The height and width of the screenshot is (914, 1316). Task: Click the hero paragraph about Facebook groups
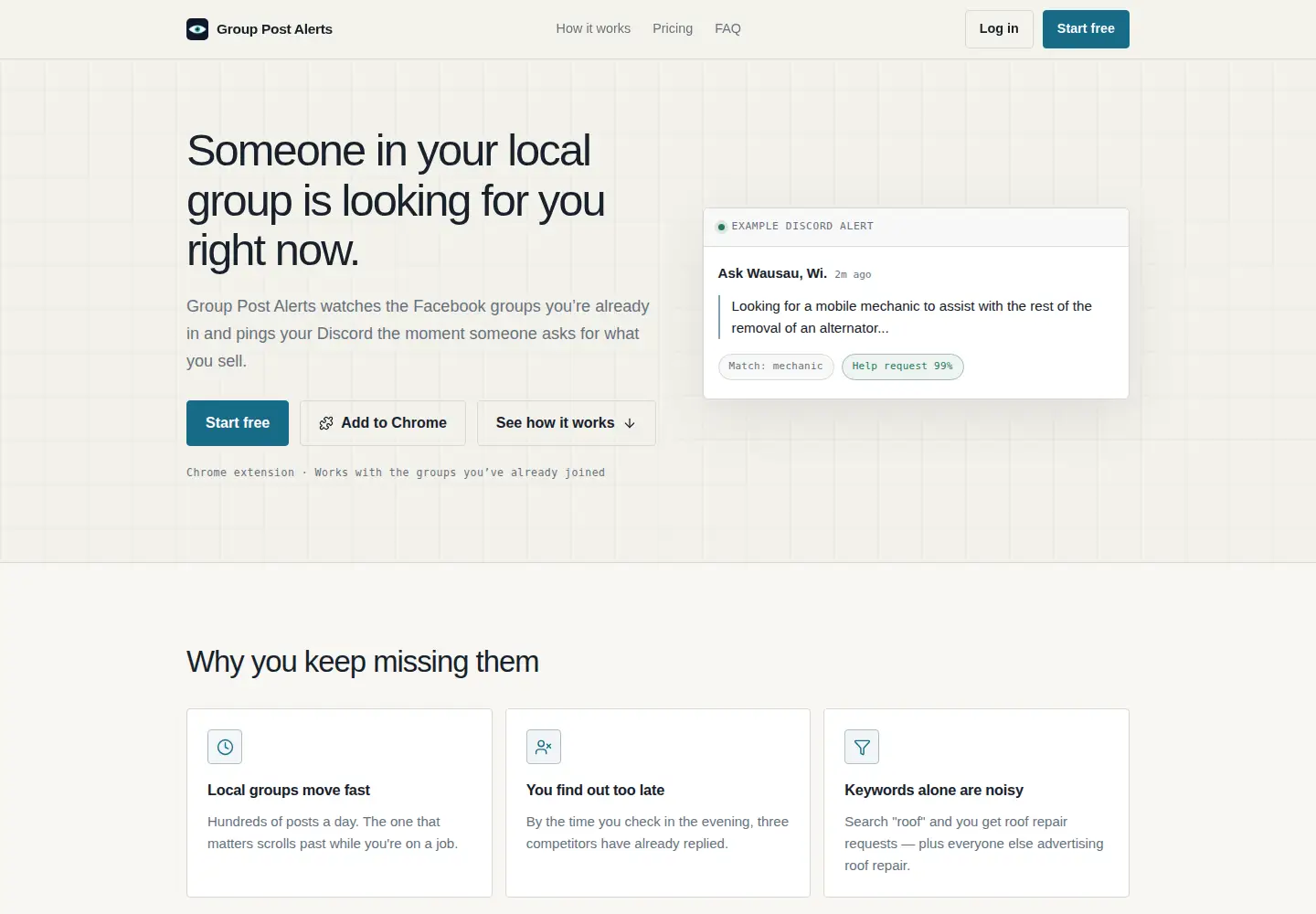coord(418,334)
